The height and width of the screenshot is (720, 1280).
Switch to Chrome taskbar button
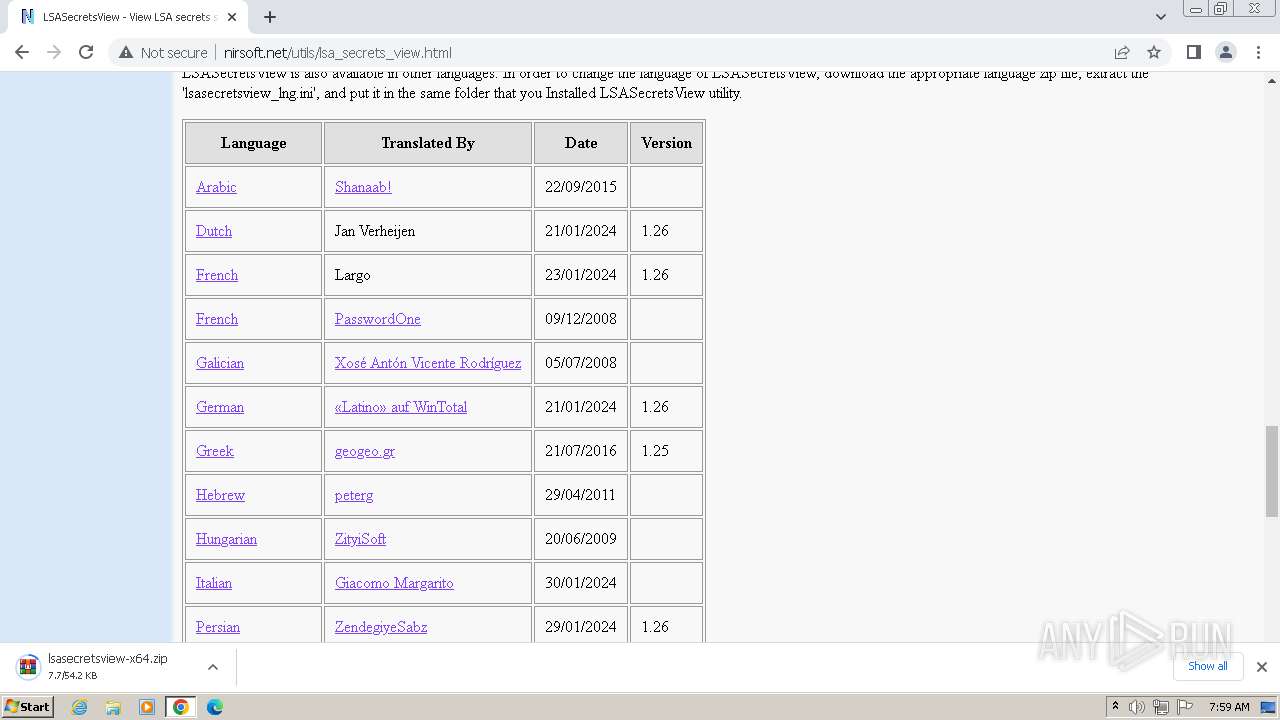181,707
